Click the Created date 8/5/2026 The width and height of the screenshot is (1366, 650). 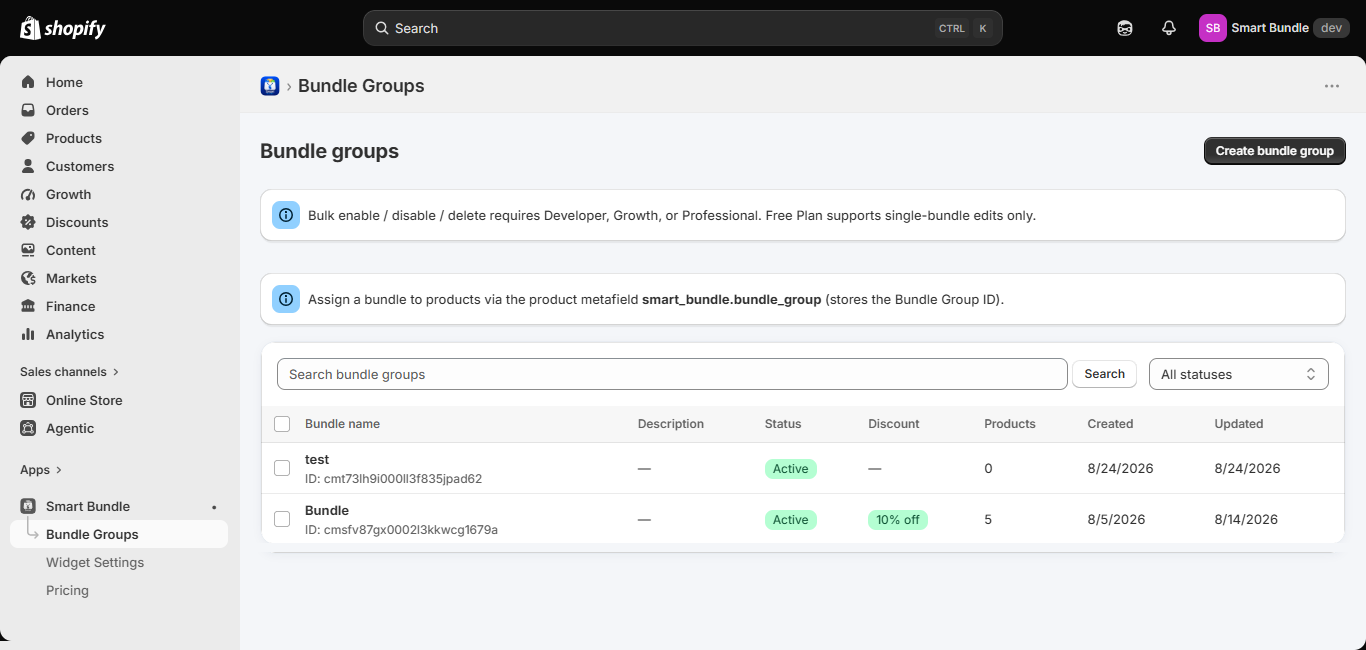1117,520
